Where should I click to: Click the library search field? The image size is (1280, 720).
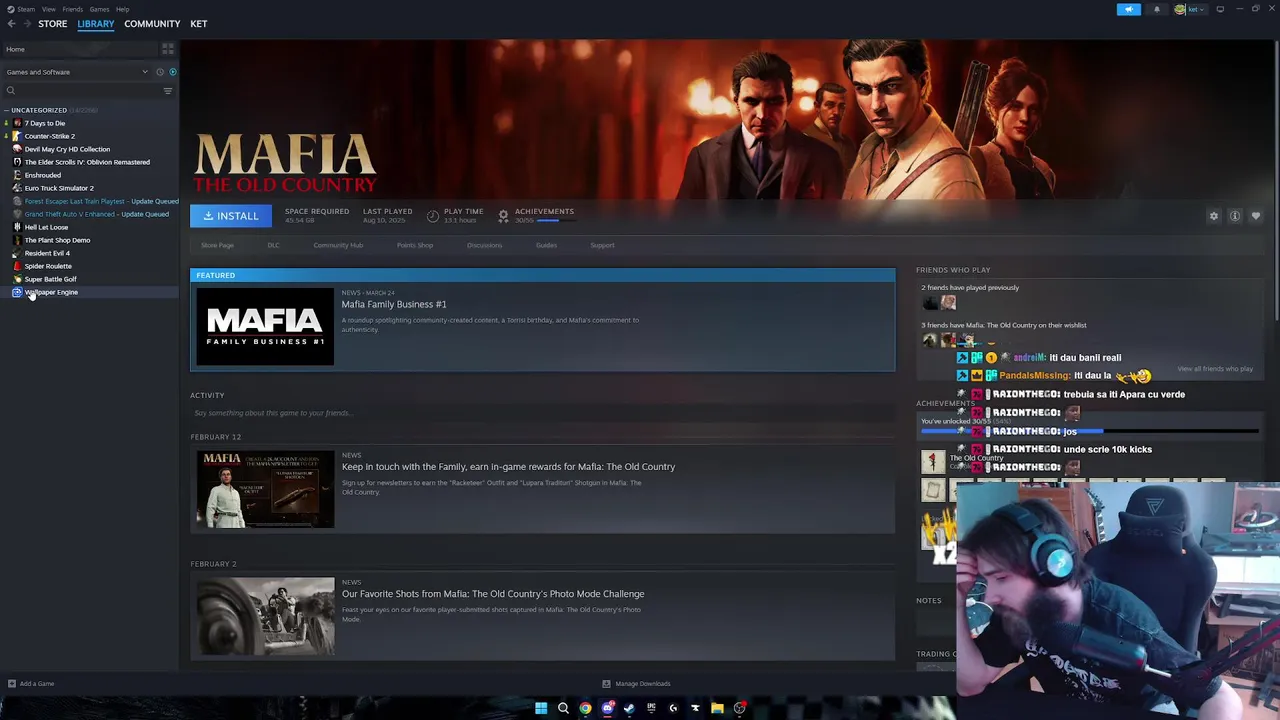80,91
